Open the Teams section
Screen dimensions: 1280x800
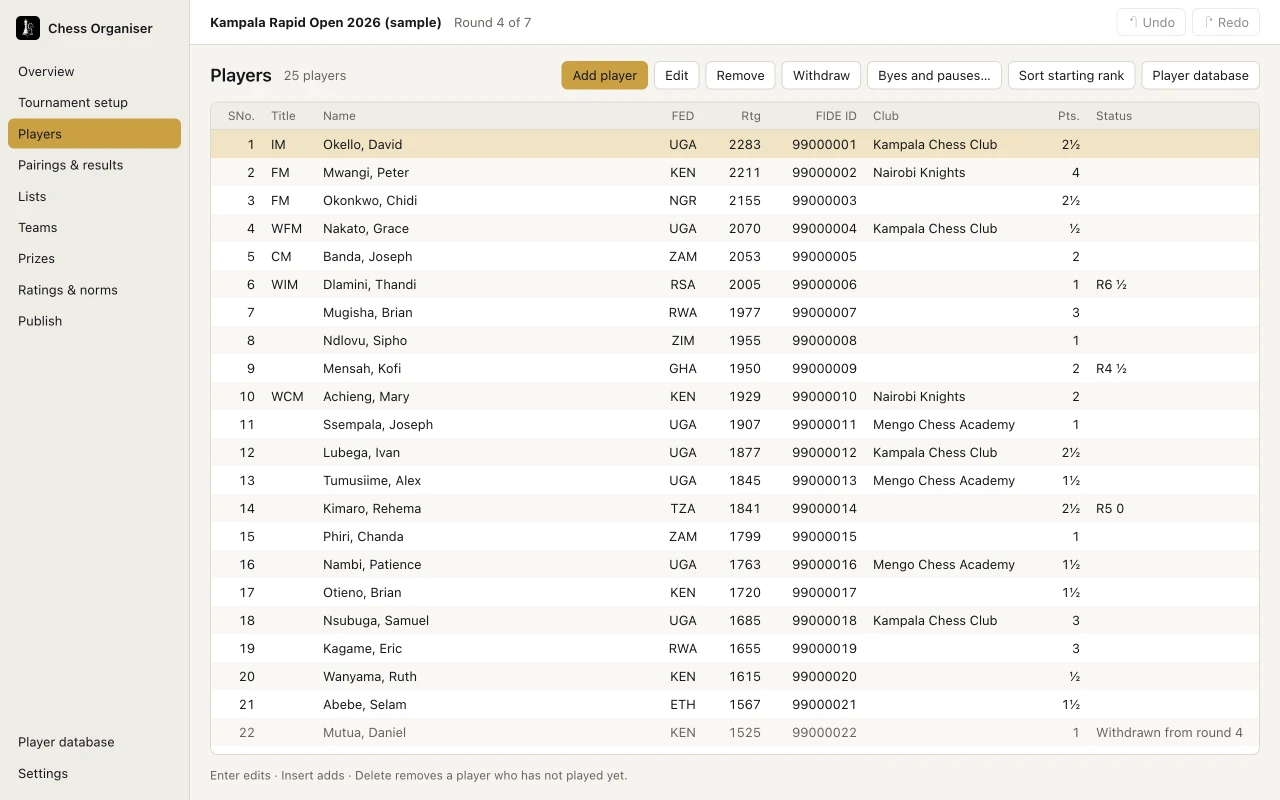click(x=94, y=227)
